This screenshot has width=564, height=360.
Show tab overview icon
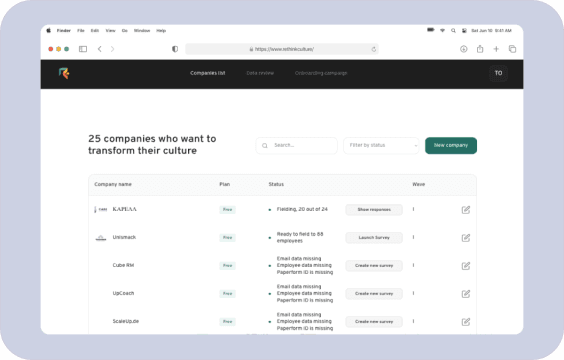tap(512, 49)
